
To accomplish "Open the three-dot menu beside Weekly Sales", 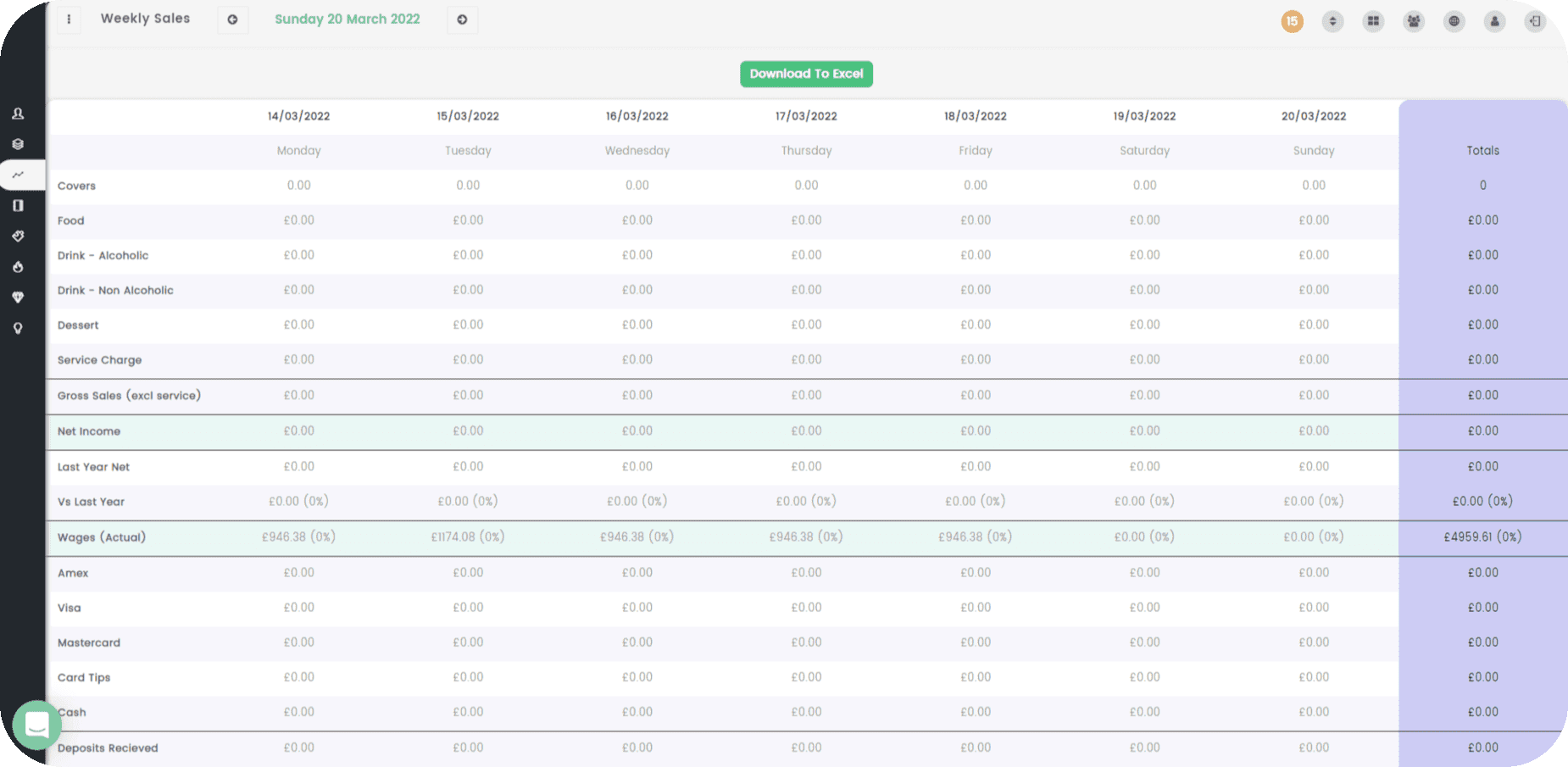I will [x=69, y=19].
